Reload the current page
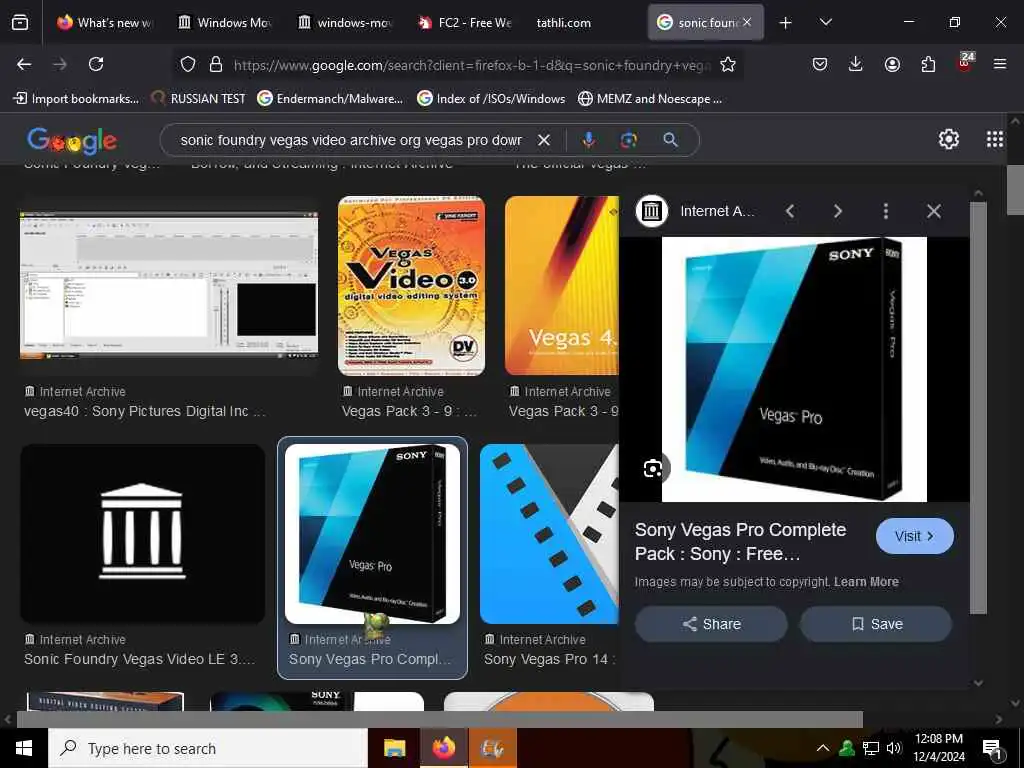The height and width of the screenshot is (768, 1024). tap(96, 64)
